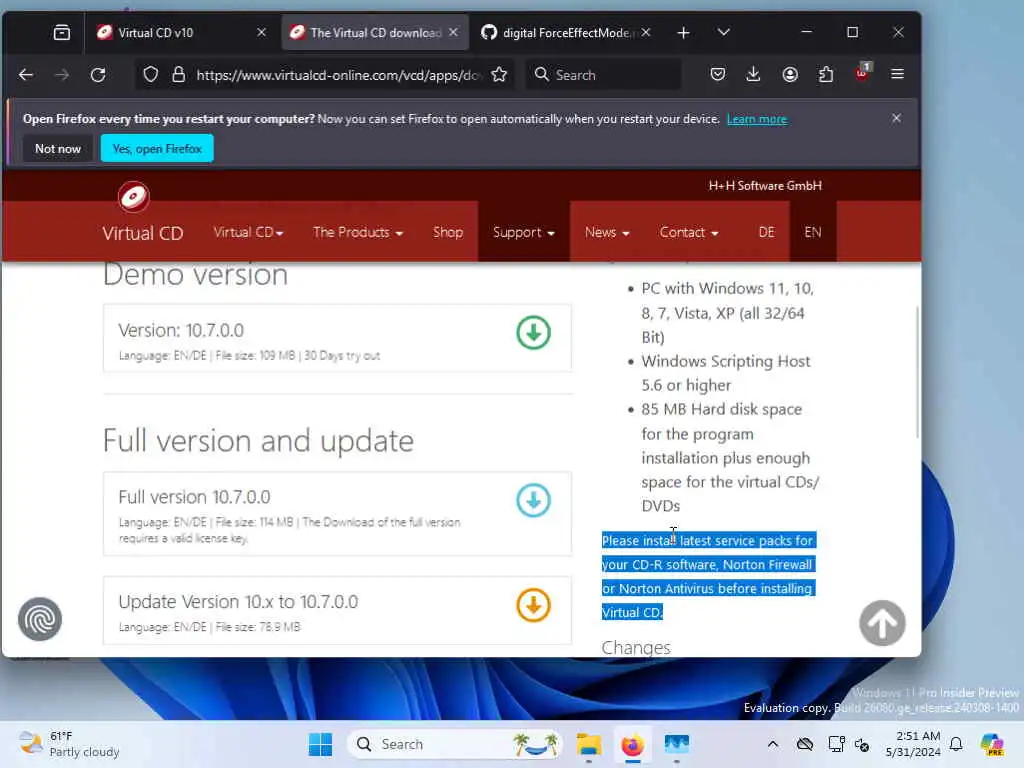Viewport: 1024px width, 768px height.
Task: Go back with the browser back arrow
Action: tap(26, 75)
